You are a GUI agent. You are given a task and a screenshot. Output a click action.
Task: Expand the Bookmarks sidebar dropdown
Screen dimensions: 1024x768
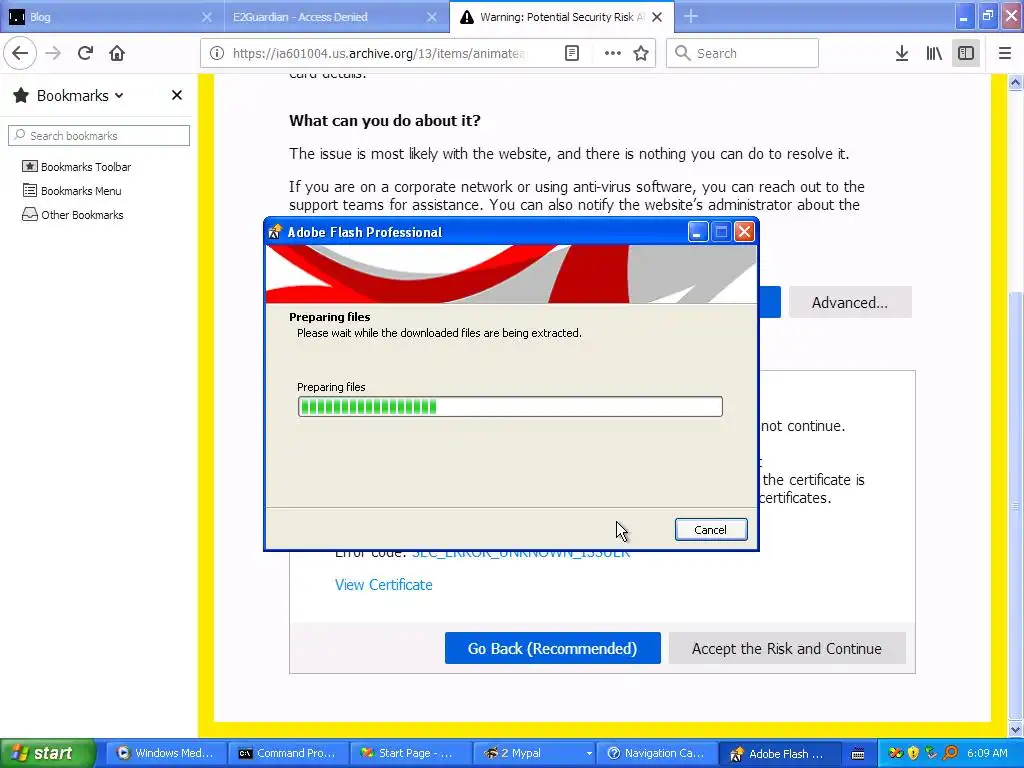[119, 95]
